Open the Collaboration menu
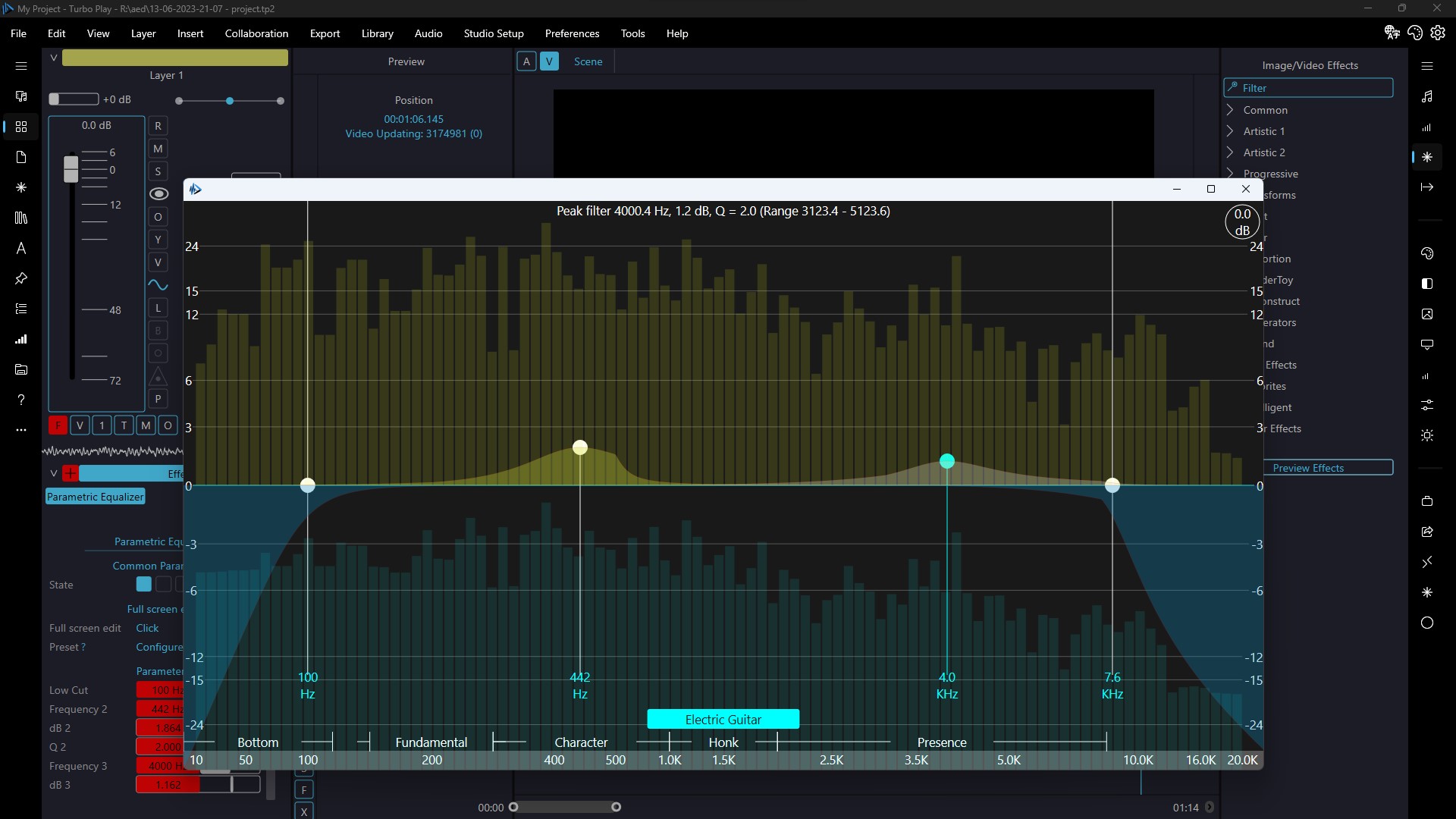Image resolution: width=1456 pixels, height=819 pixels. (x=257, y=33)
